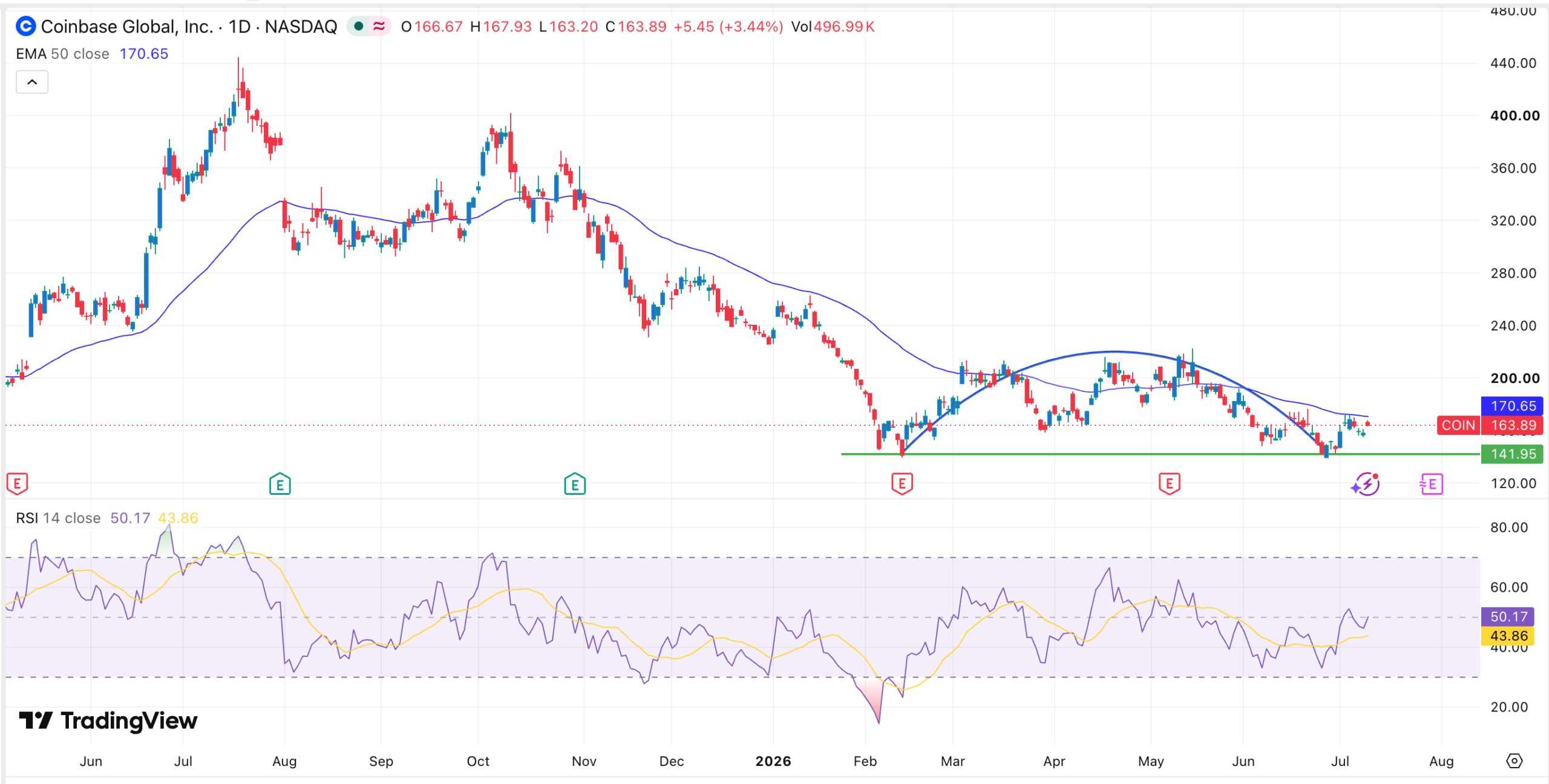Select the EMA 50 close indicator label
Viewport: 1549px width, 784px height.
point(62,54)
